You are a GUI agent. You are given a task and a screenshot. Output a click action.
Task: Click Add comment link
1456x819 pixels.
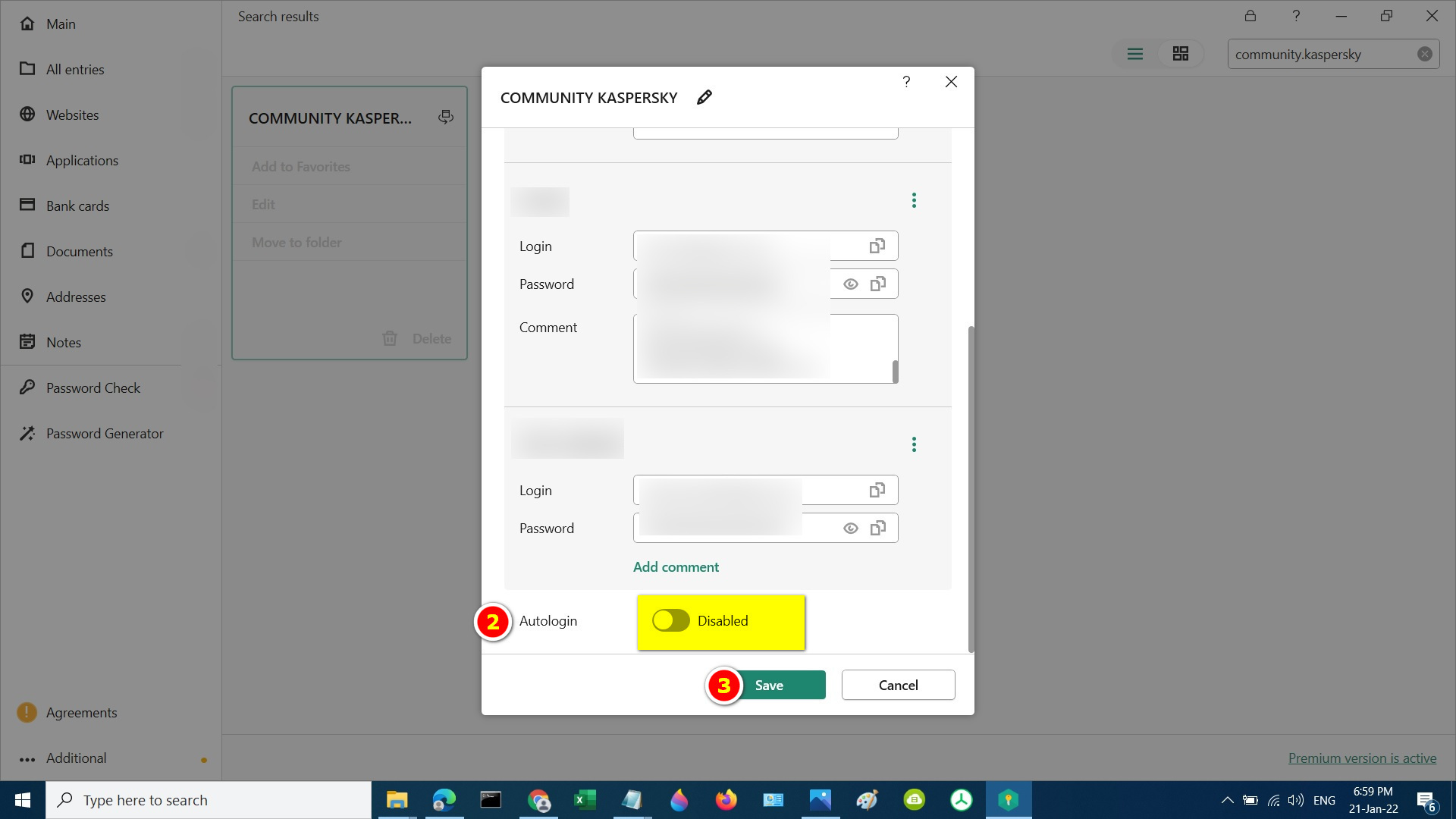tap(676, 566)
